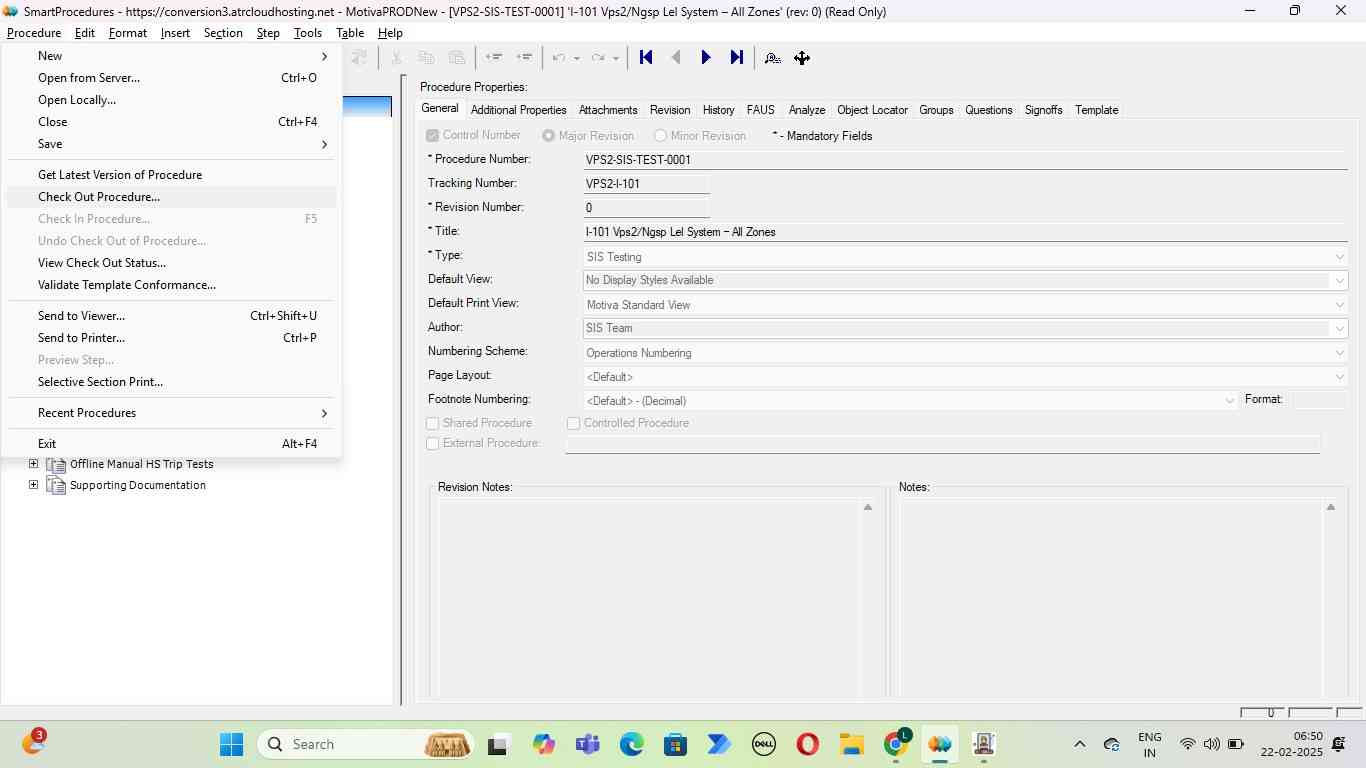This screenshot has height=768, width=1366.
Task: Open the Tools menu in menu bar
Action: tap(308, 33)
